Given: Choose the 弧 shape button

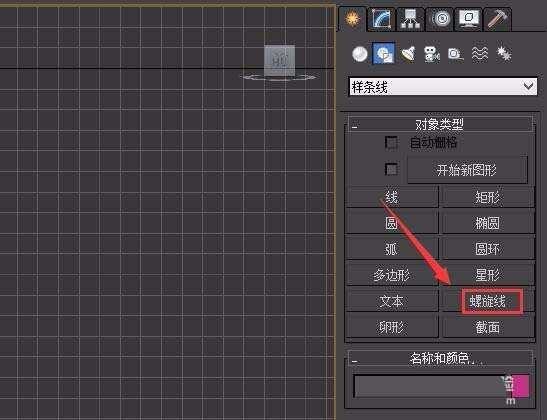Looking at the screenshot, I should pyautogui.click(x=392, y=249).
